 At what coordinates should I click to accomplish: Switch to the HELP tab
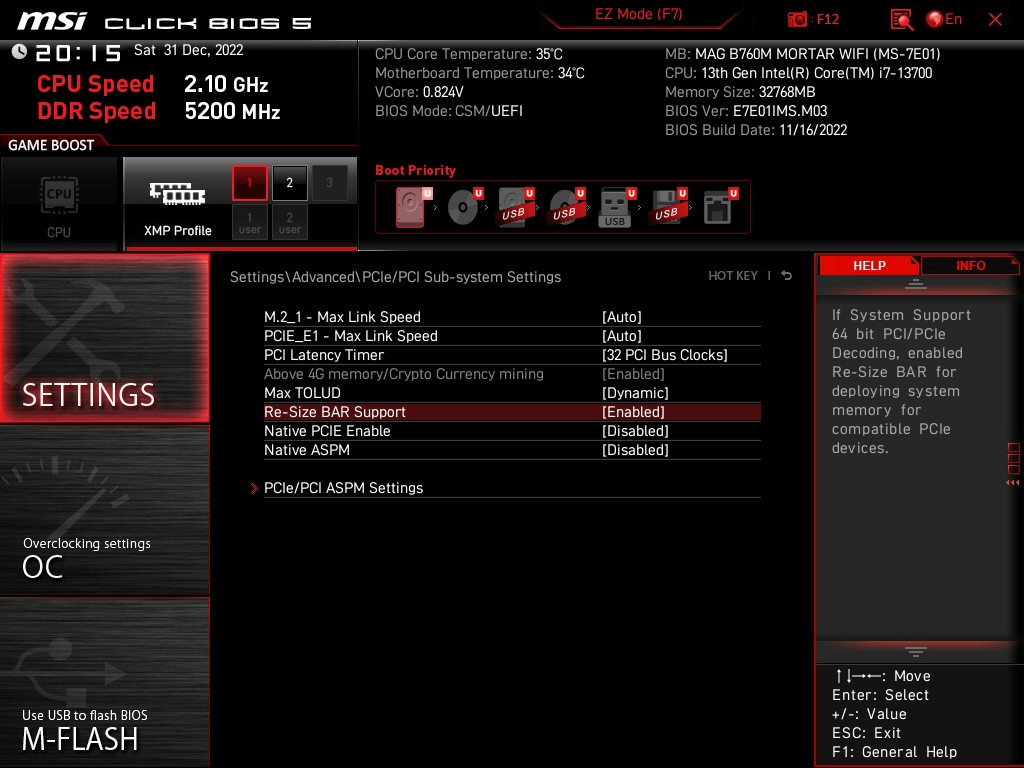(869, 265)
